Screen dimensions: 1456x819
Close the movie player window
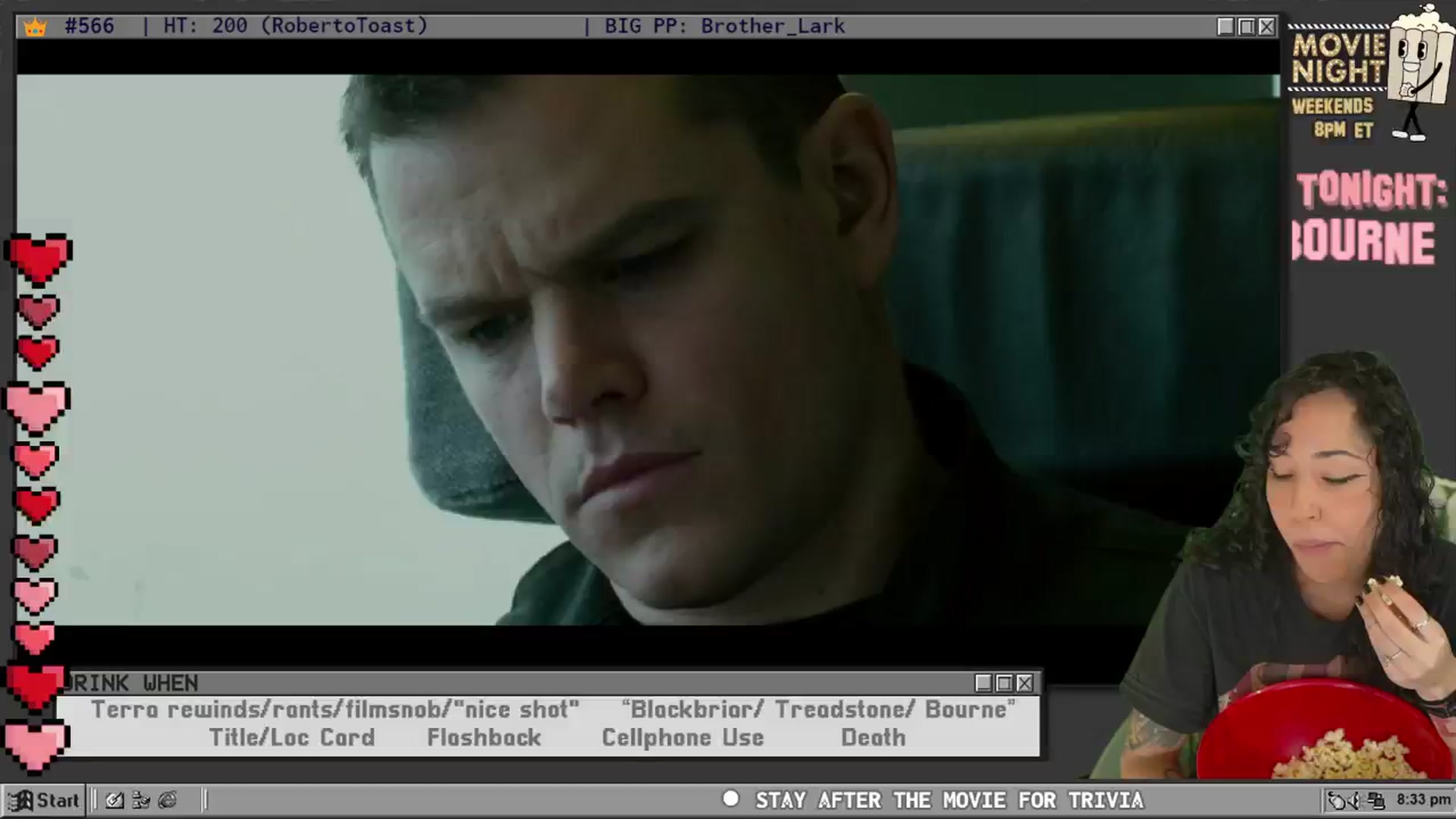coord(1266,27)
